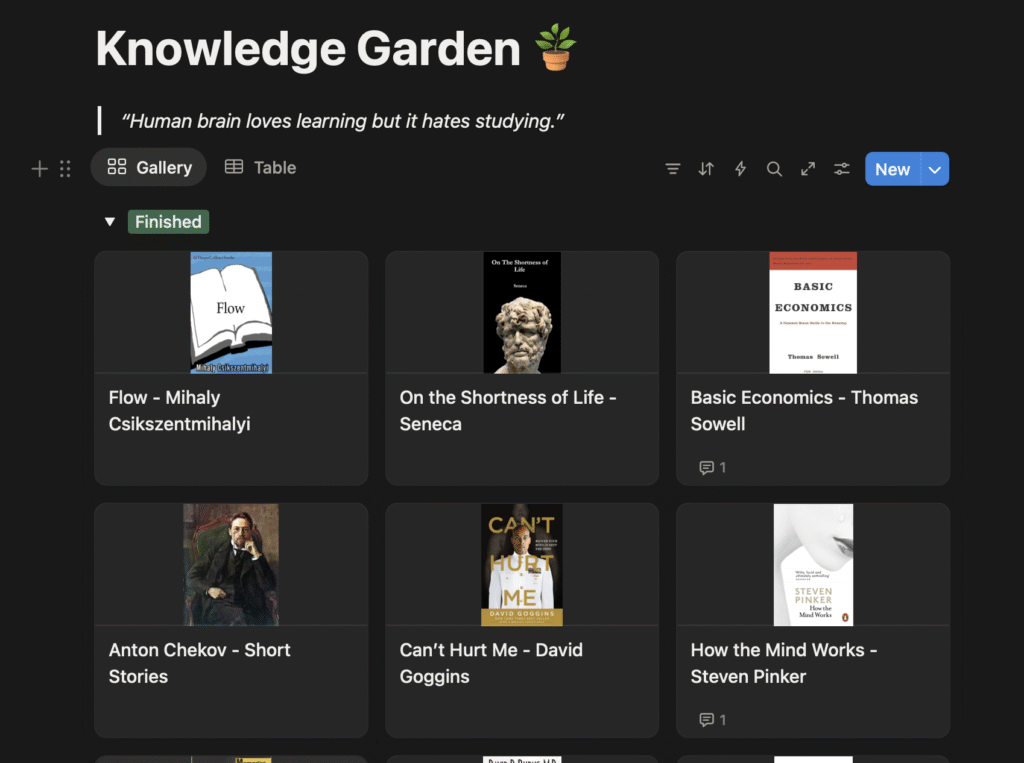Screen dimensions: 1024x763
Task: Collapse the Finished group triangle
Action: (x=110, y=222)
